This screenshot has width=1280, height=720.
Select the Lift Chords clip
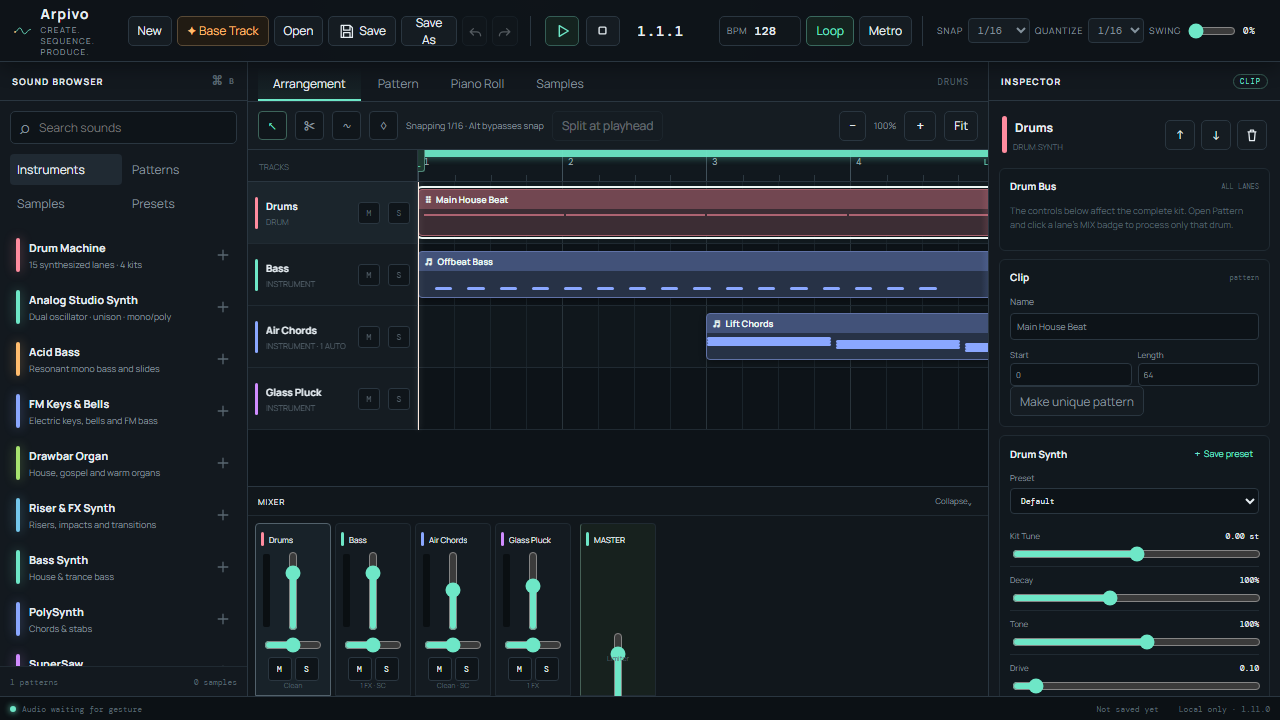pos(847,337)
